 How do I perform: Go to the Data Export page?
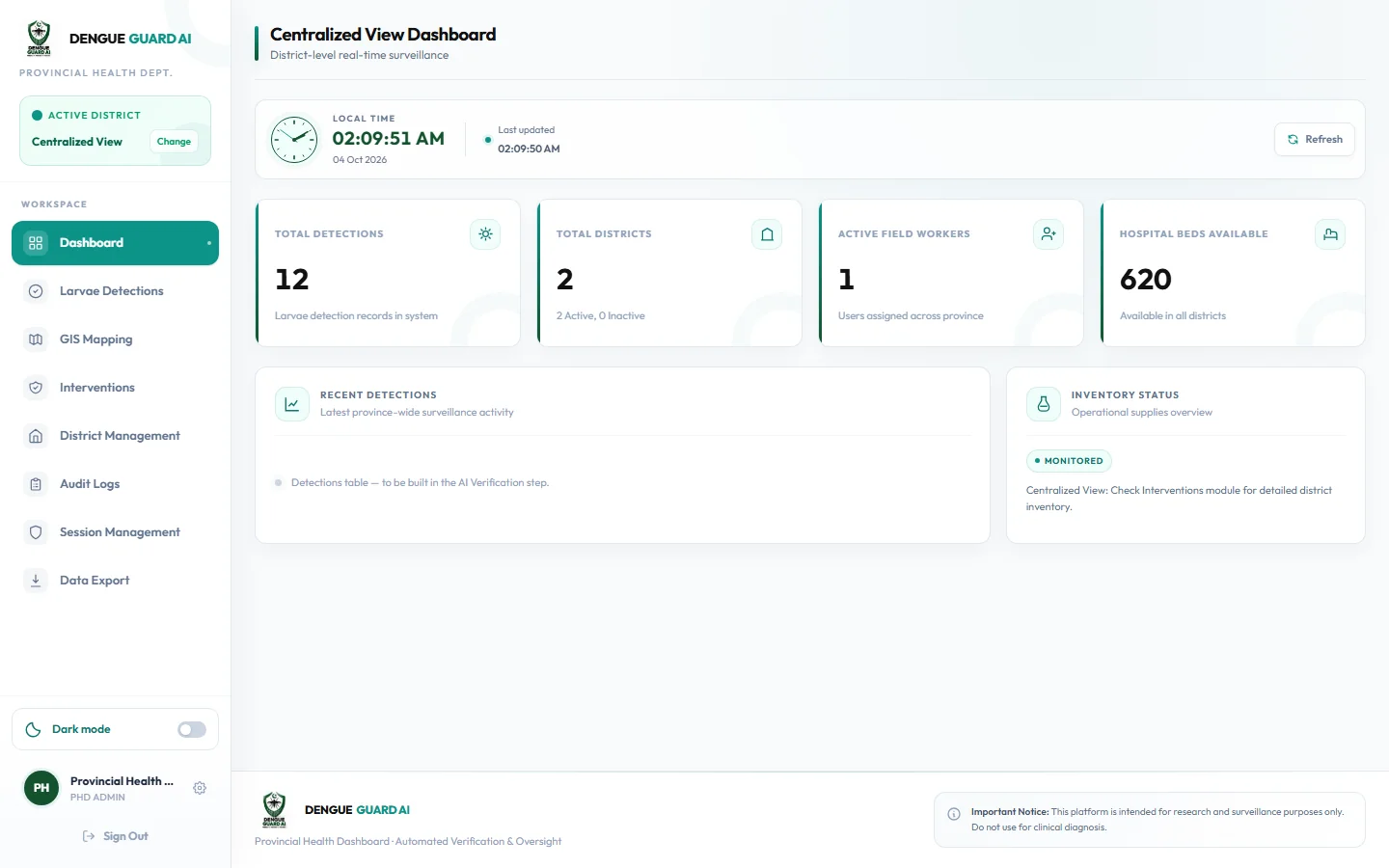click(115, 581)
